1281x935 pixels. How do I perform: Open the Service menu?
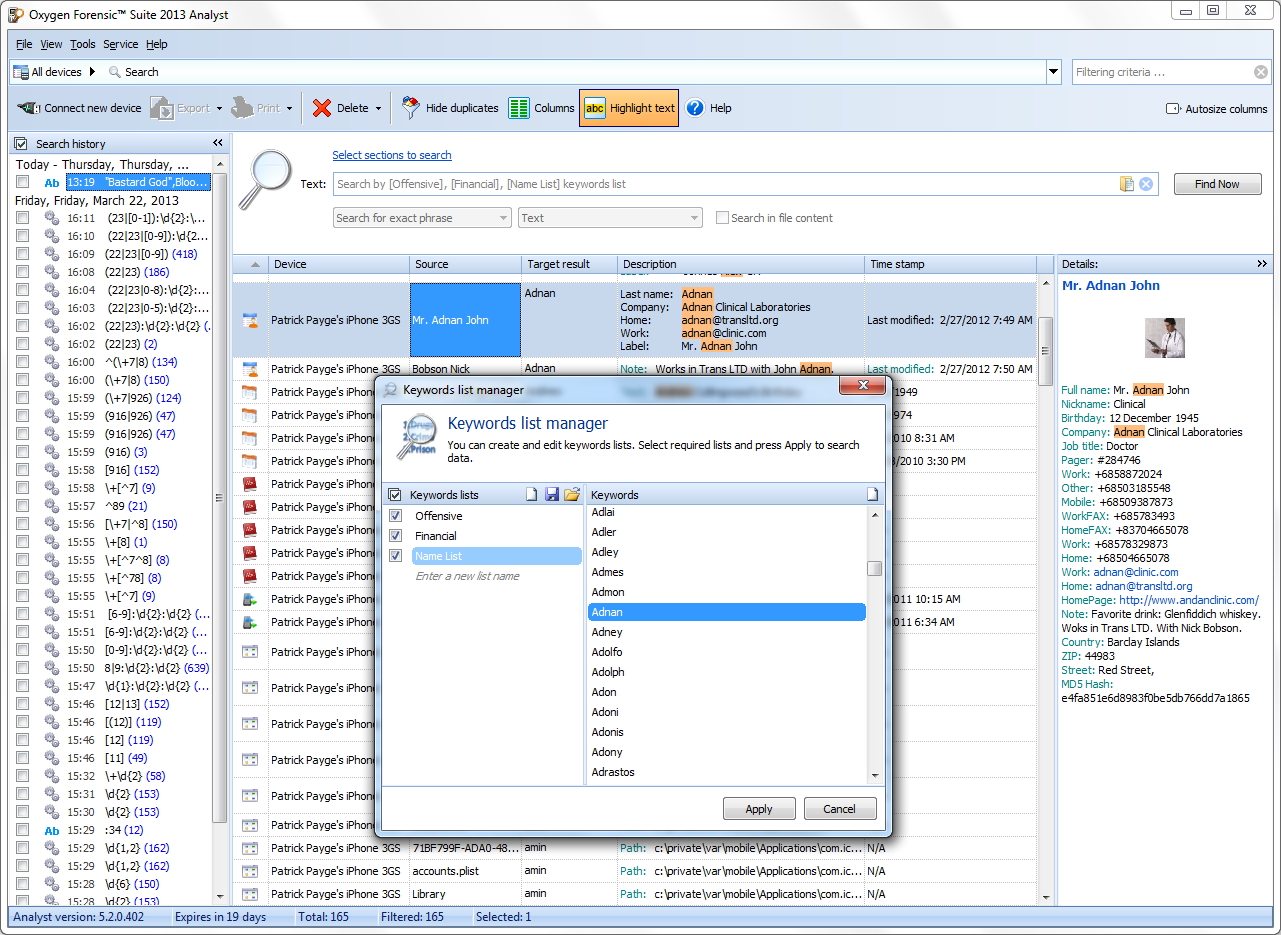click(121, 44)
